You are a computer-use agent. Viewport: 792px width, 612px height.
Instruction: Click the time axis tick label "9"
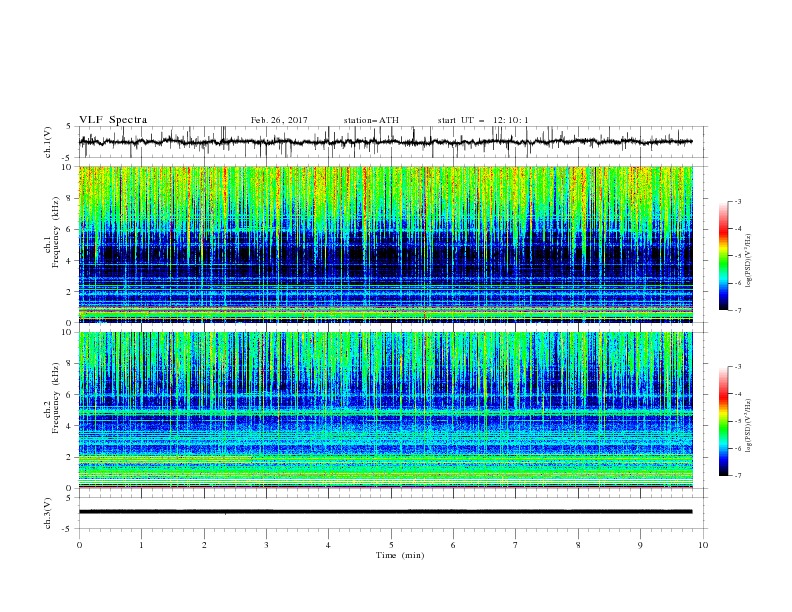(640, 545)
